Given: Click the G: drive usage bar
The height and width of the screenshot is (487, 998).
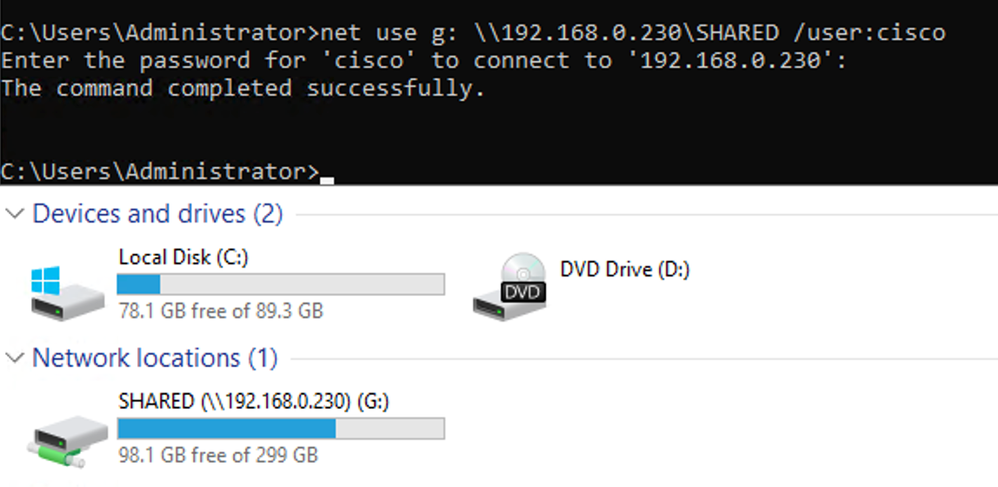Looking at the screenshot, I should click(x=281, y=428).
